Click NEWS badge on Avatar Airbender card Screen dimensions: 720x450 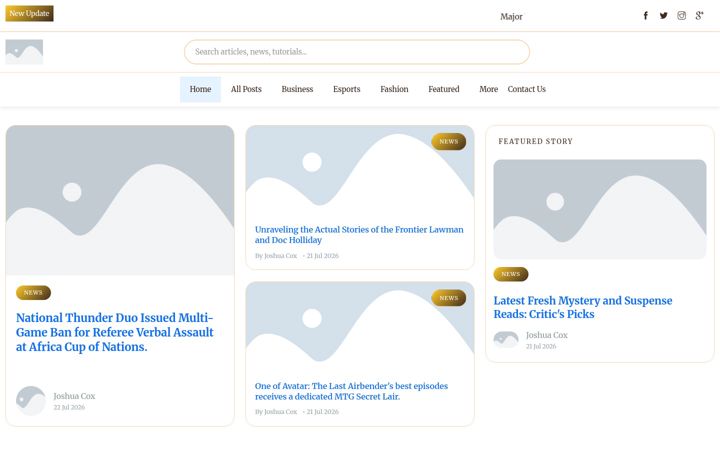coord(449,298)
